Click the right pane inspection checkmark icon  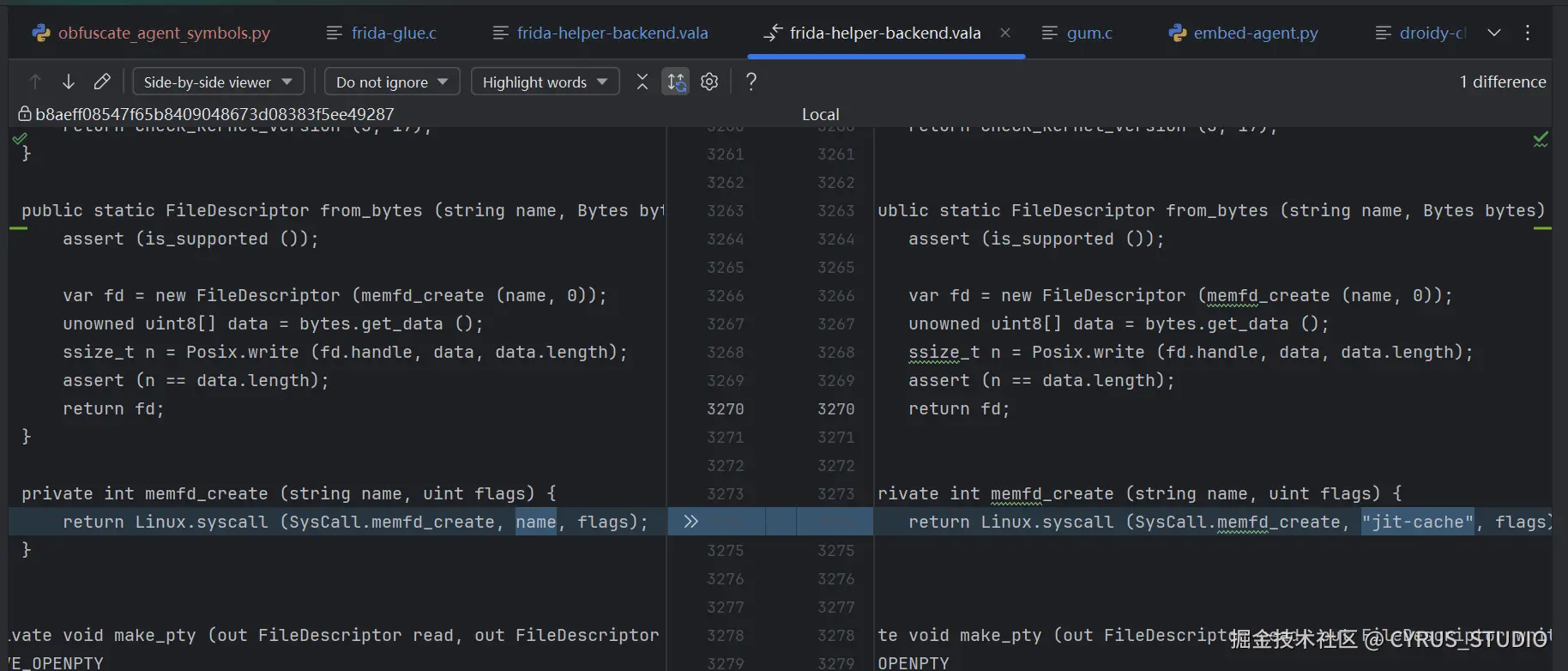[1541, 139]
